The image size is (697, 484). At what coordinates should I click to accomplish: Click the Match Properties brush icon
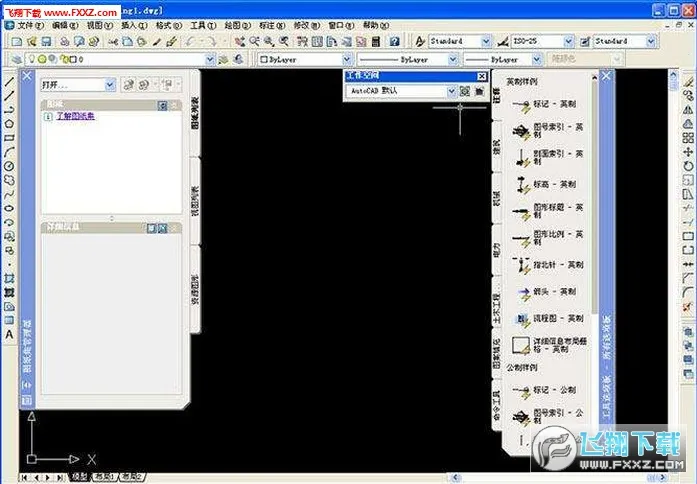[172, 42]
